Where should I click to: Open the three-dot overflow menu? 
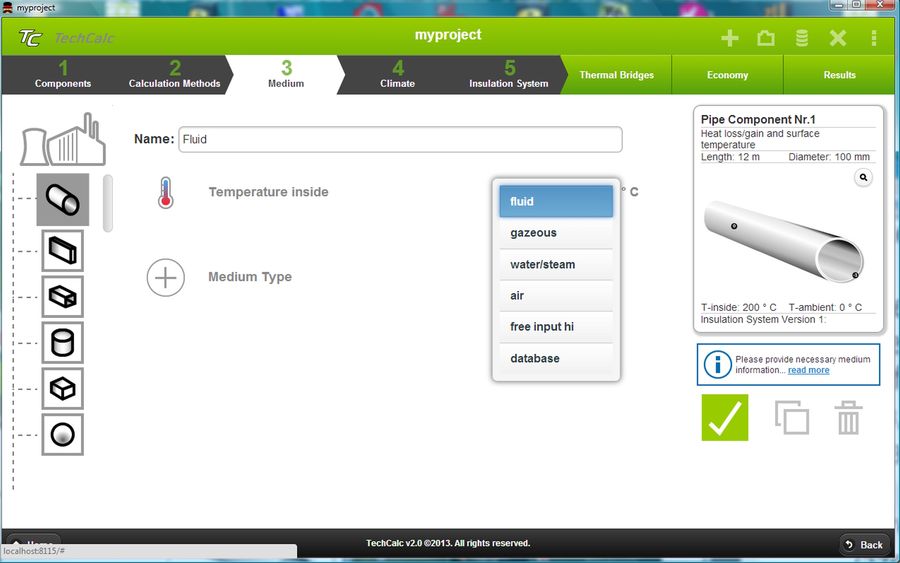click(x=874, y=38)
